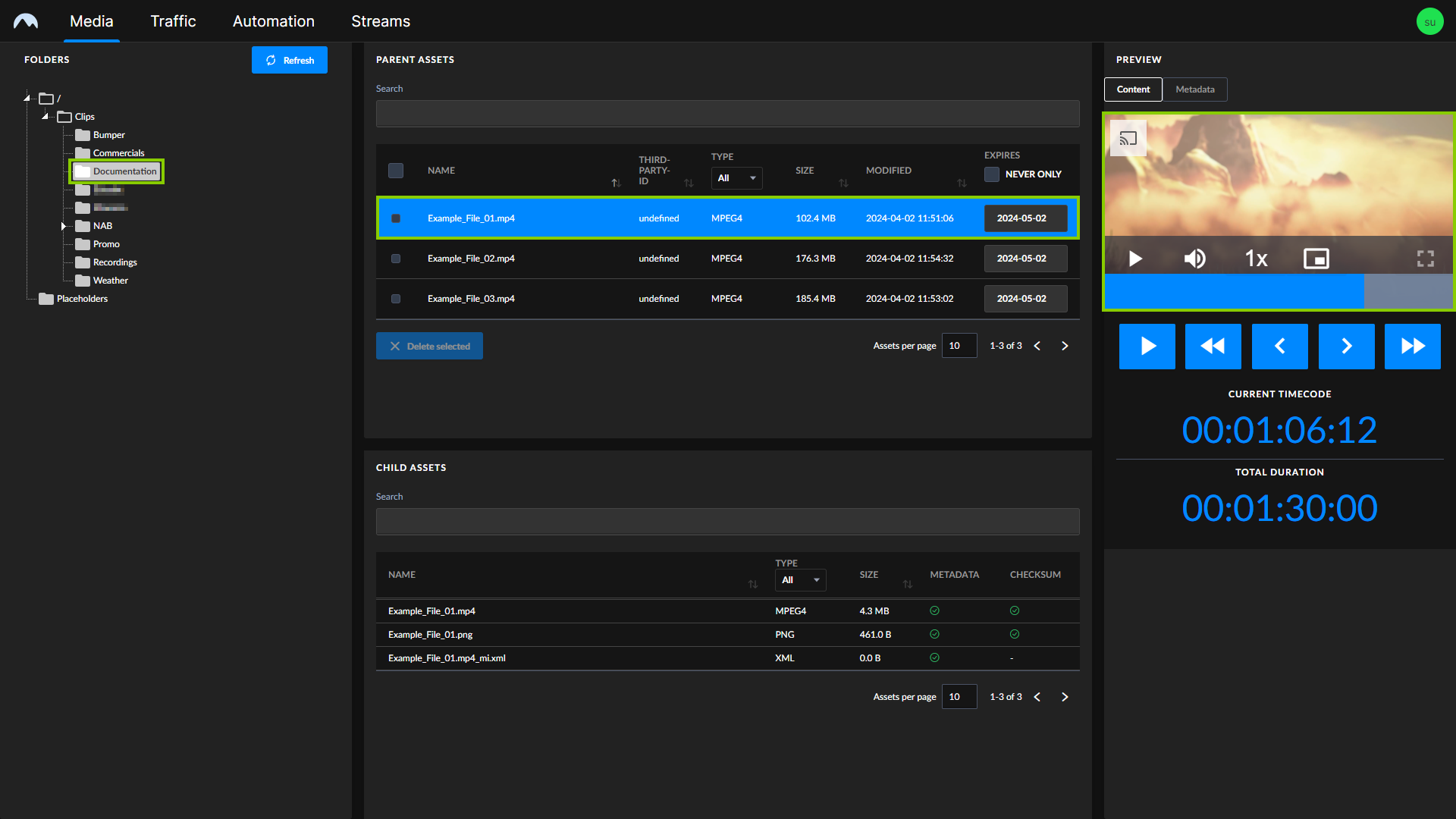
Task: Click the mute/volume icon in preview
Action: (1195, 258)
